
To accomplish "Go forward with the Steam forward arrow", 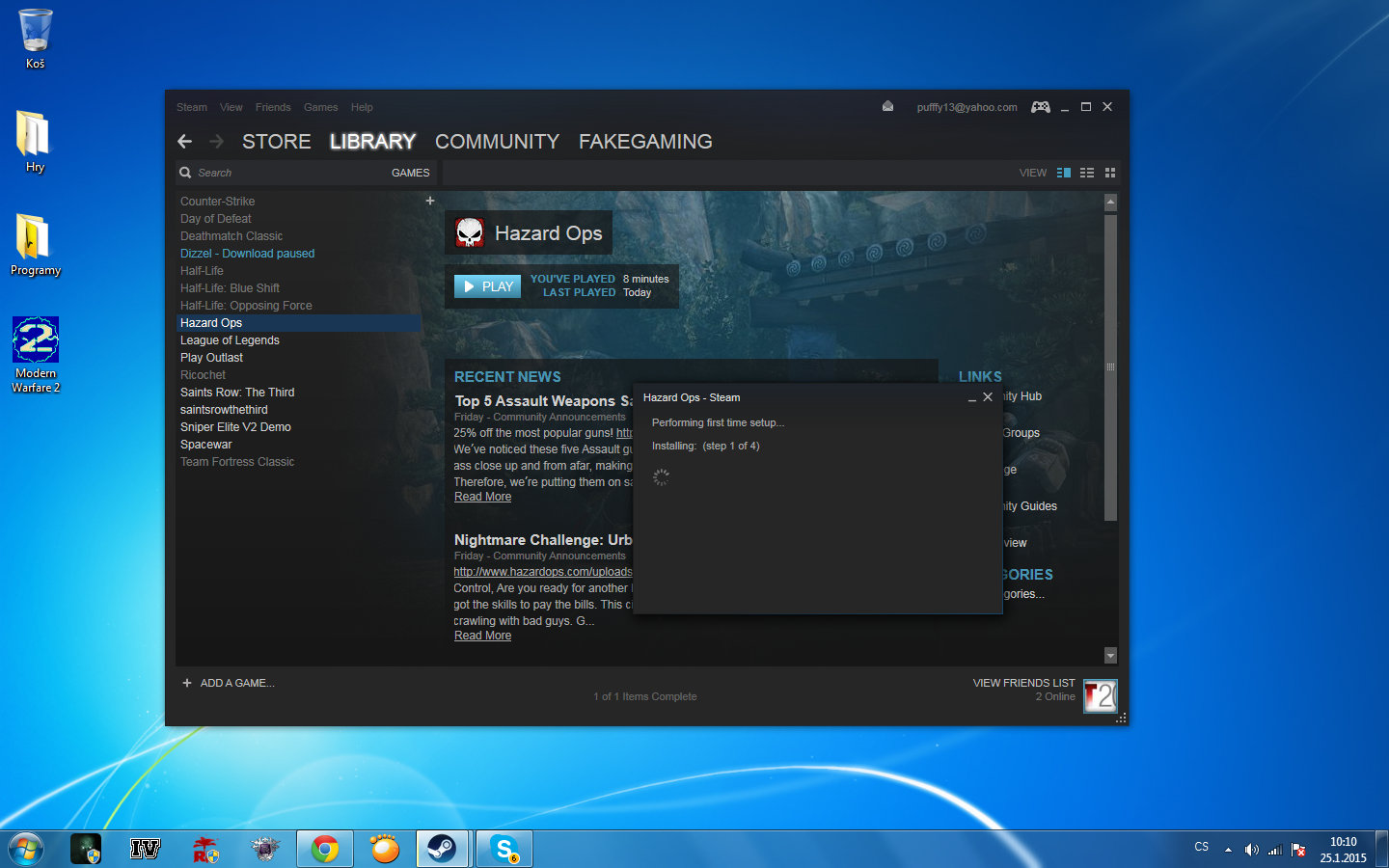I will coord(217,142).
